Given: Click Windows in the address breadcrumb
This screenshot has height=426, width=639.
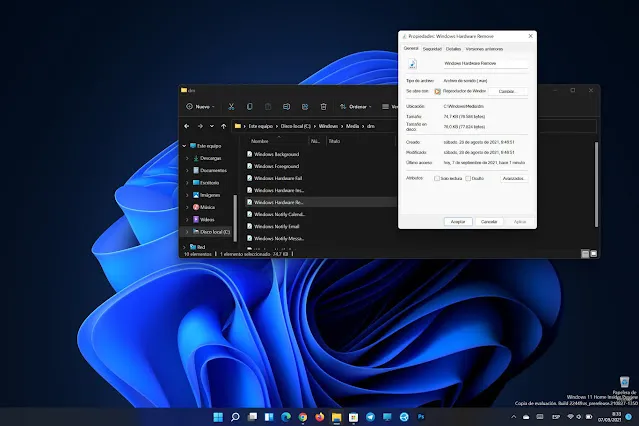Looking at the screenshot, I should [x=328, y=126].
